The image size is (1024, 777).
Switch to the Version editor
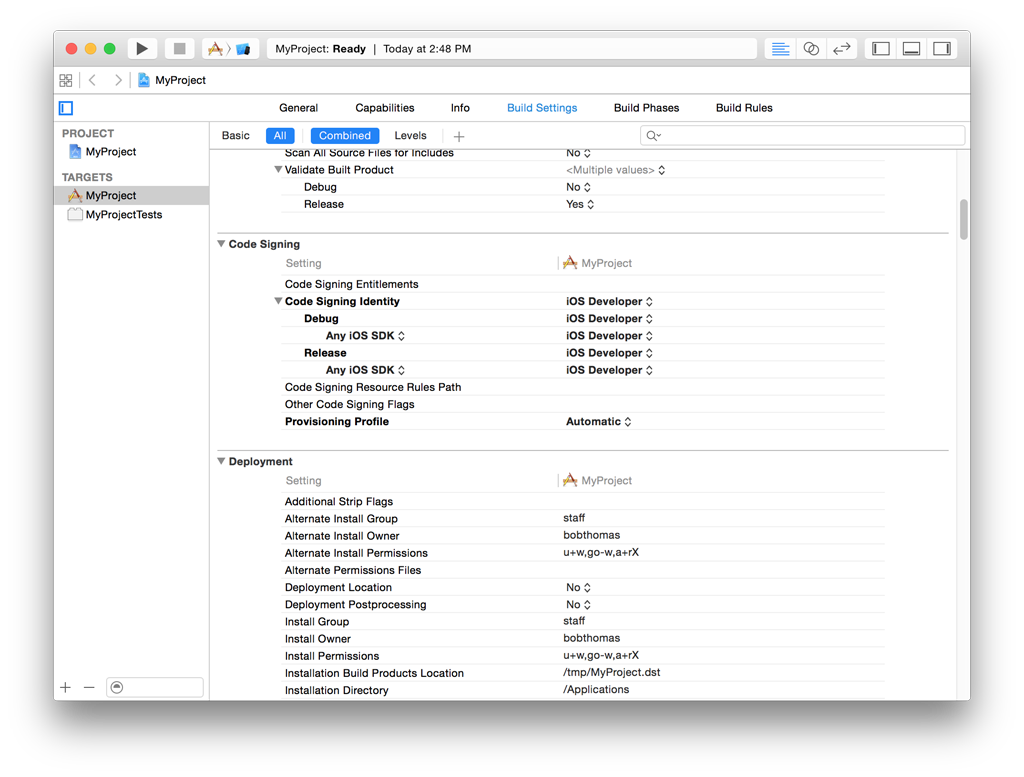(842, 49)
